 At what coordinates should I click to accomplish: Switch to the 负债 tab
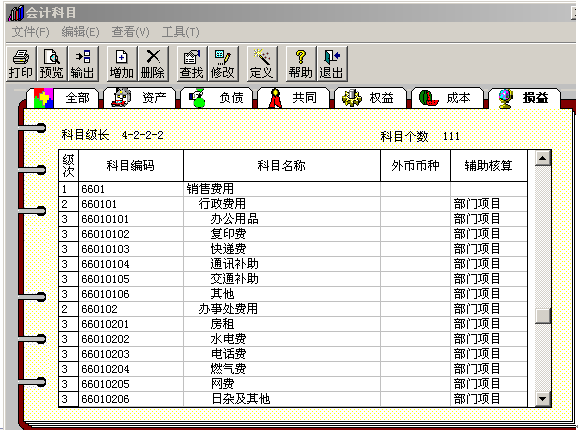[216, 98]
